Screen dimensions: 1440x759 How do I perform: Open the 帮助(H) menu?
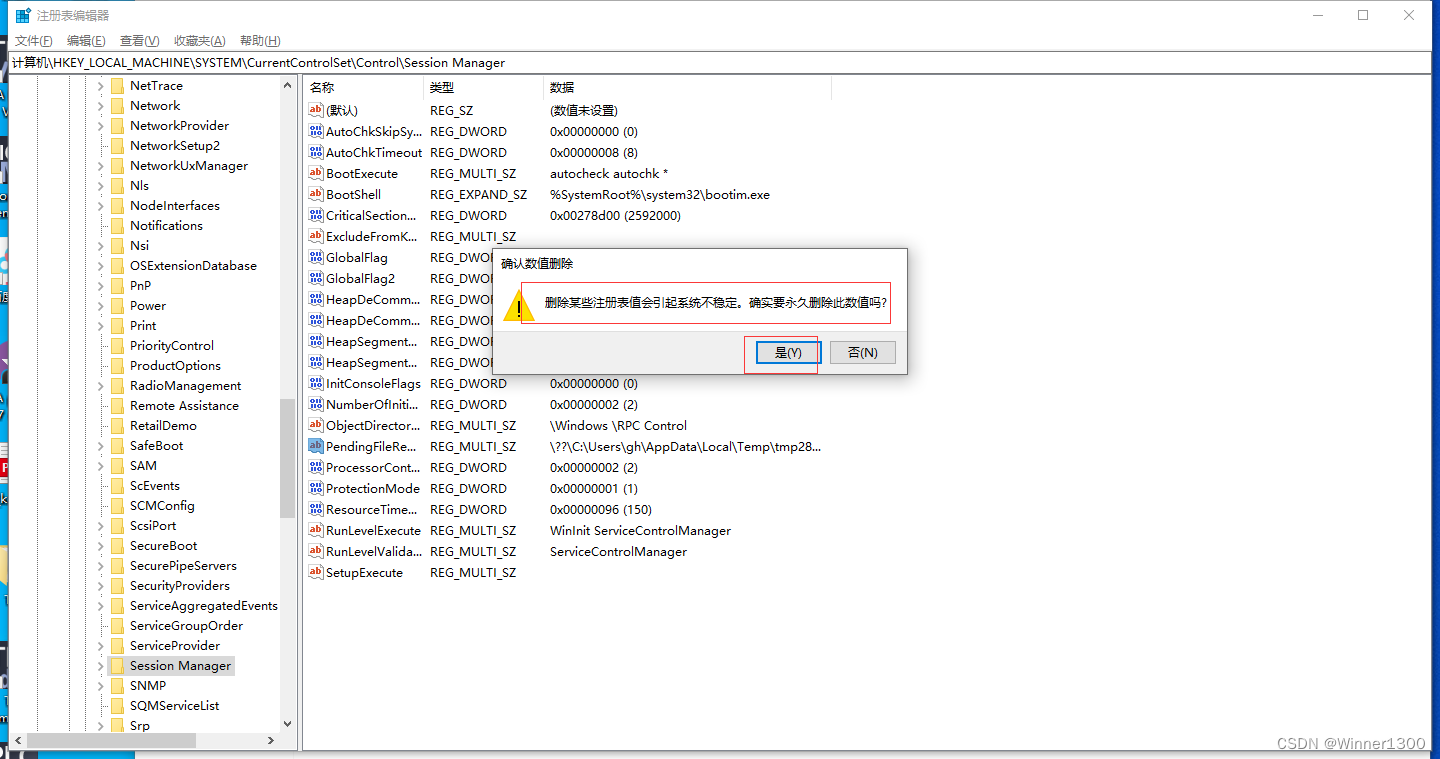(260, 41)
